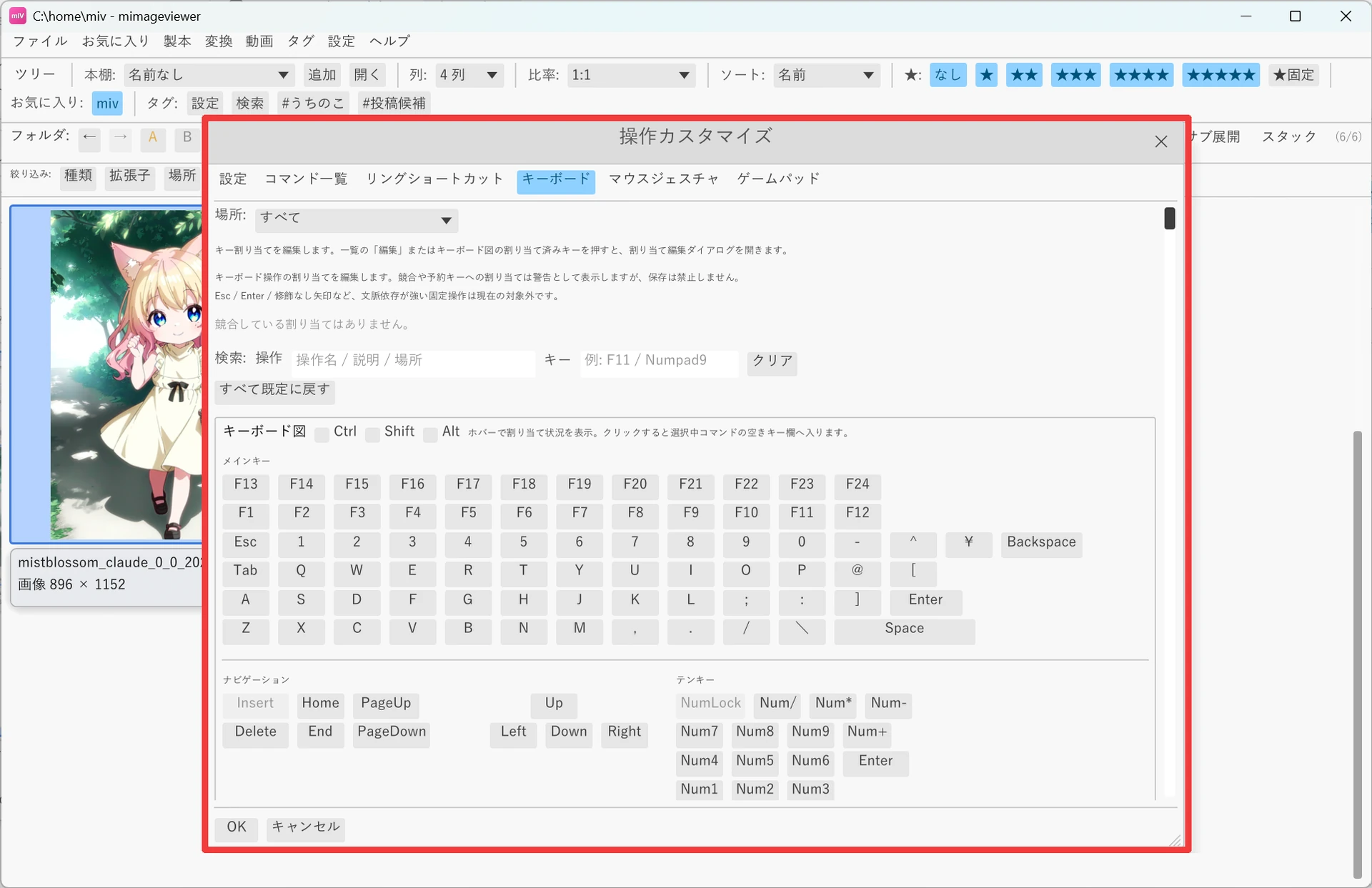
Task: Click the #うちのこ tag button
Action: [312, 104]
